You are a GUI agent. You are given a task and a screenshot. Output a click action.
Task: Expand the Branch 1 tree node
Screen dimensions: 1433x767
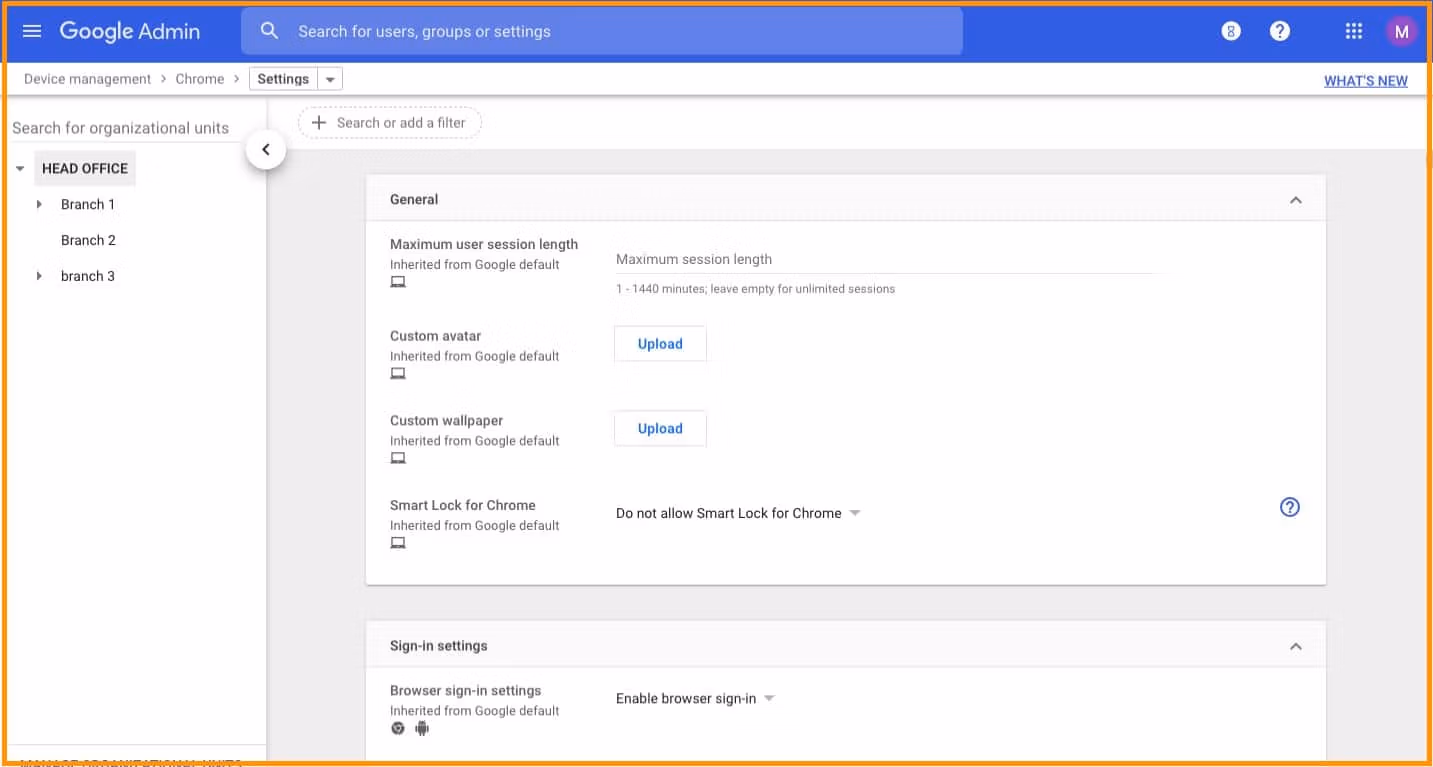[39, 204]
